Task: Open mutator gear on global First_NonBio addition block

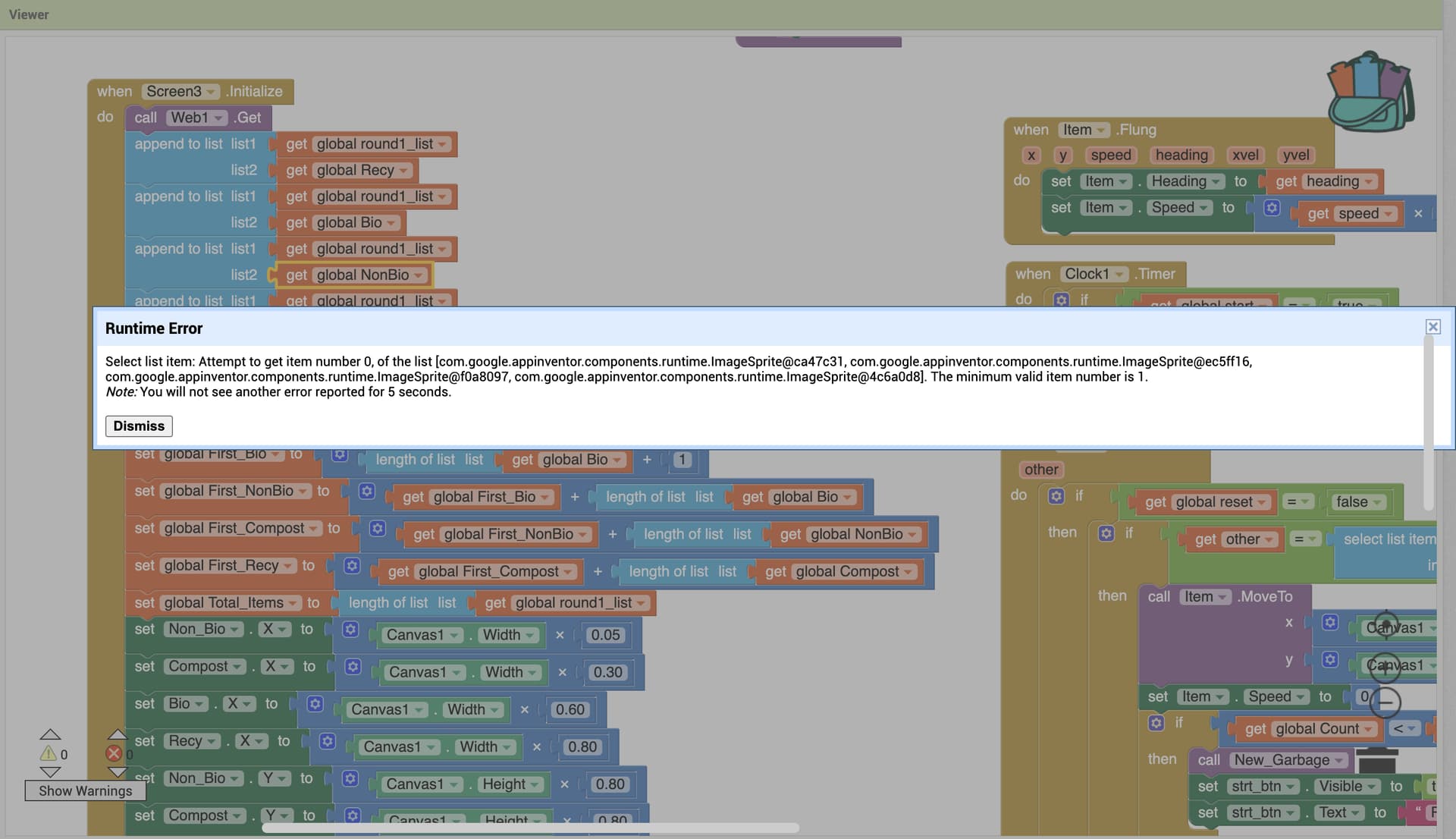Action: coord(367,491)
